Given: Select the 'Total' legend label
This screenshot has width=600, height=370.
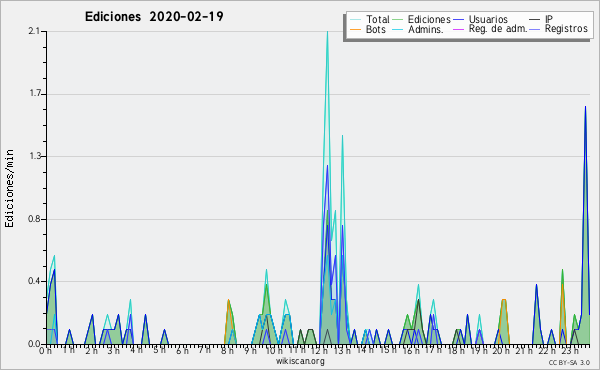Looking at the screenshot, I should 377,19.
